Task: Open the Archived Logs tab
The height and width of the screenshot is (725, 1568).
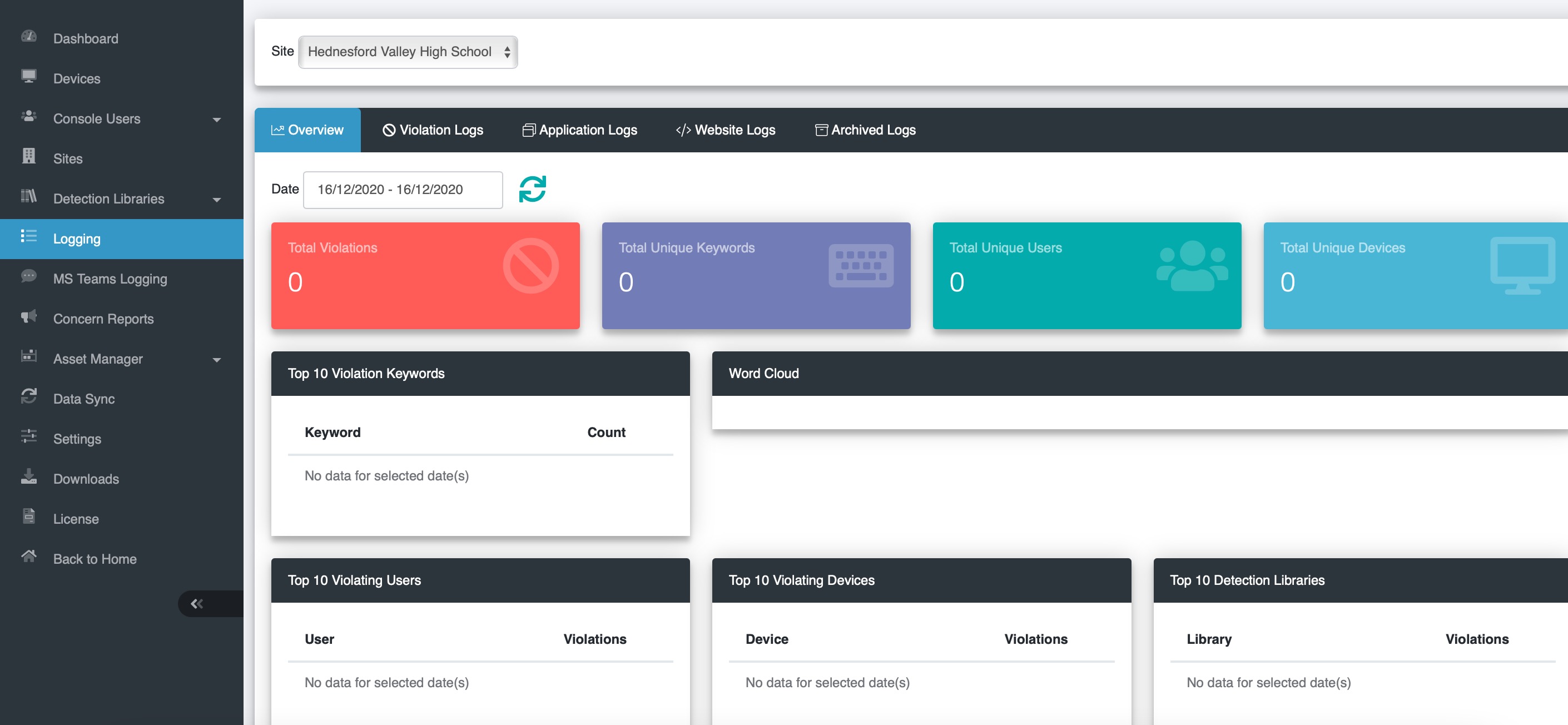Action: click(x=866, y=130)
